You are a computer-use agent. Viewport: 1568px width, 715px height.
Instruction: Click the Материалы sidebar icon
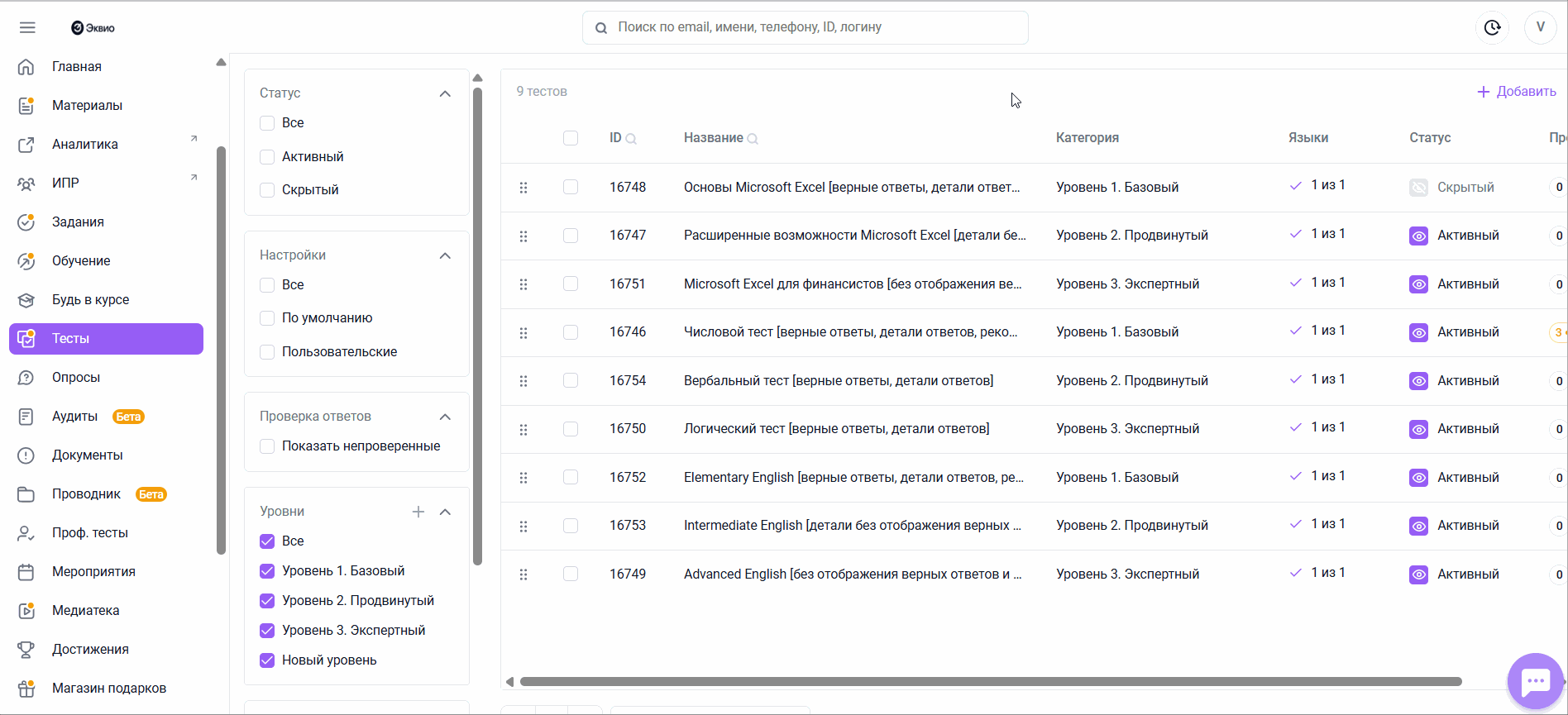pos(26,105)
